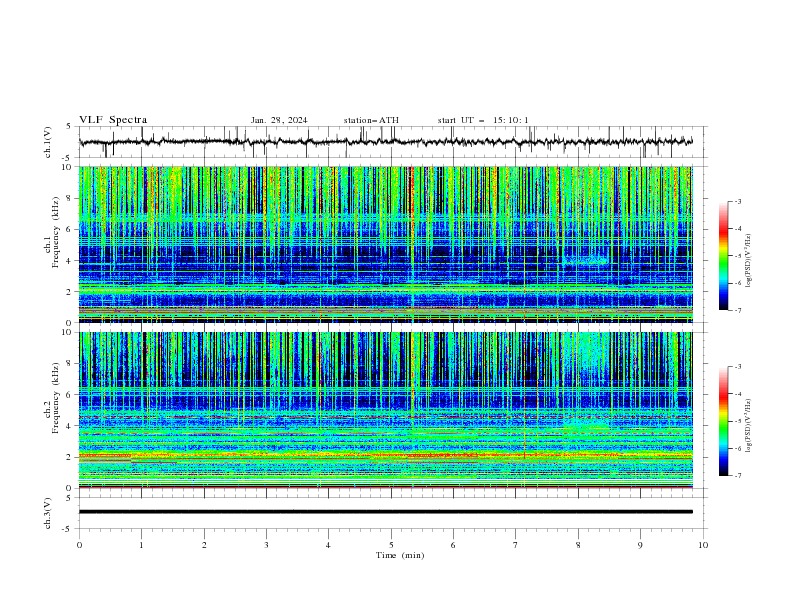Viewport: 792px width, 612px height.
Task: Click the "ch.1 Frequency (kHz)" axis label
Action: pyautogui.click(x=51, y=231)
